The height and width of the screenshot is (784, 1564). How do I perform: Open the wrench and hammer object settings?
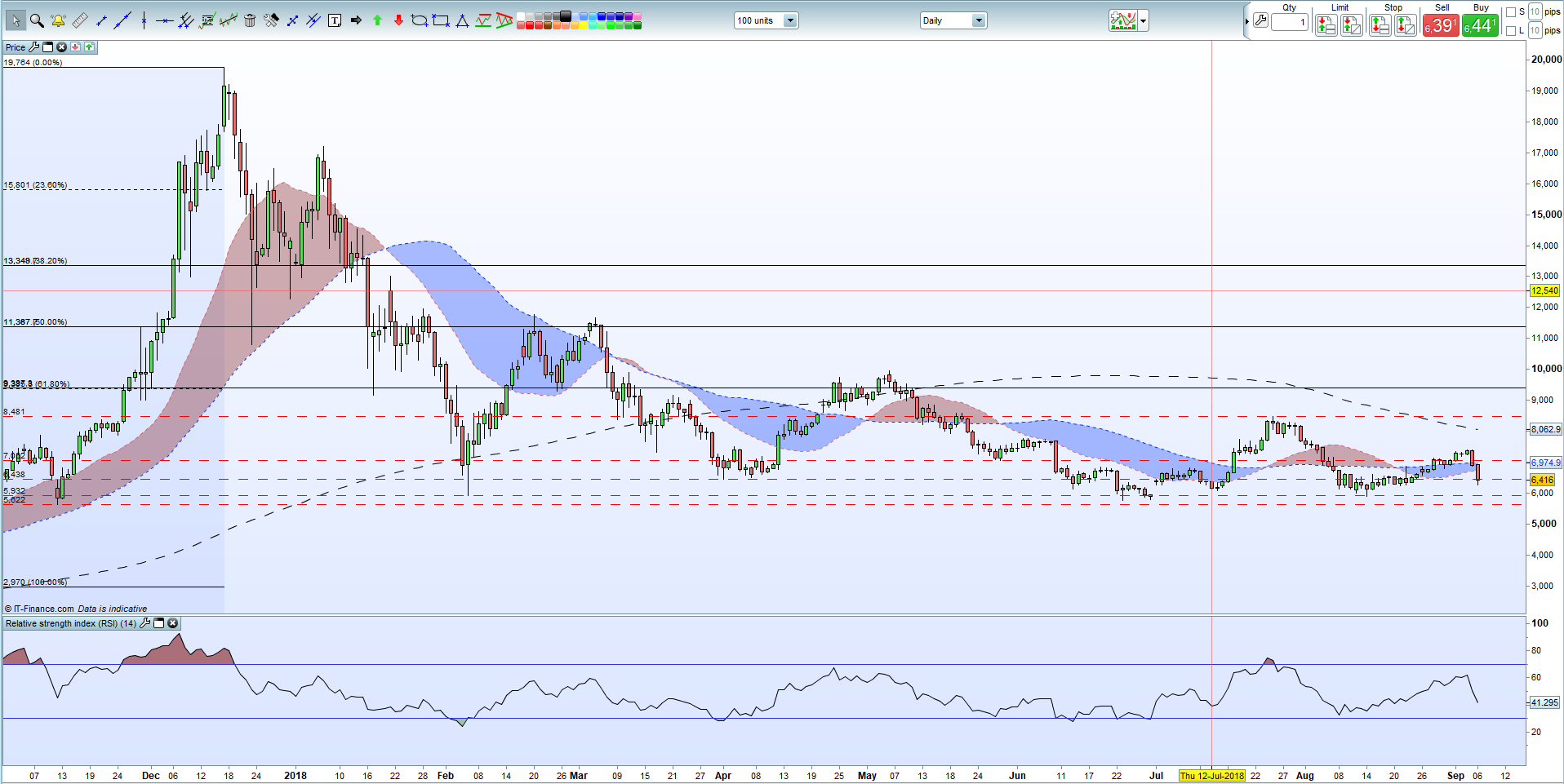click(x=271, y=20)
